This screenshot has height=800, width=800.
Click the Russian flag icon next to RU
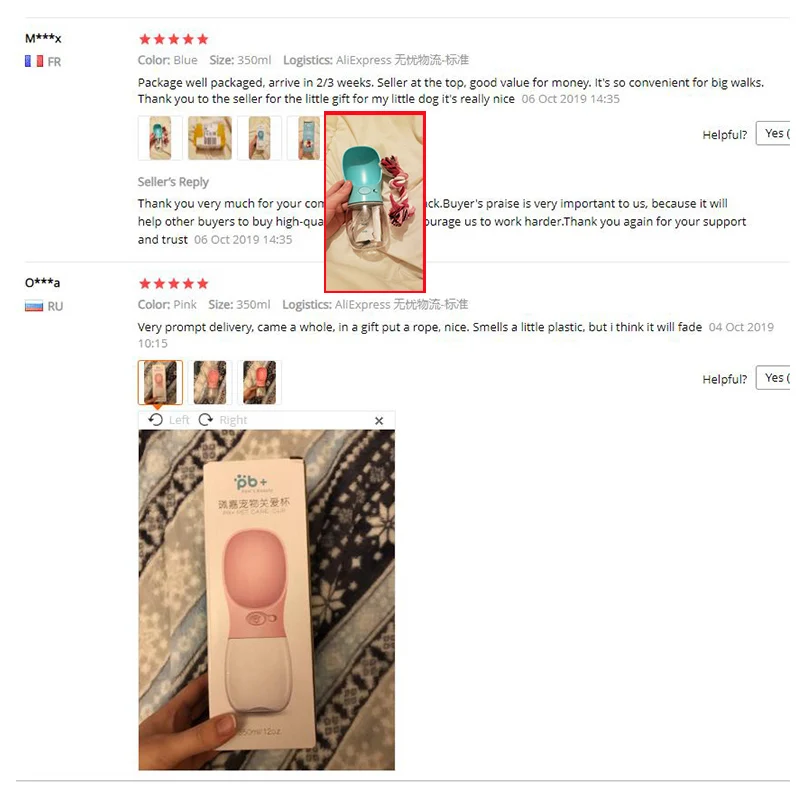(x=34, y=306)
